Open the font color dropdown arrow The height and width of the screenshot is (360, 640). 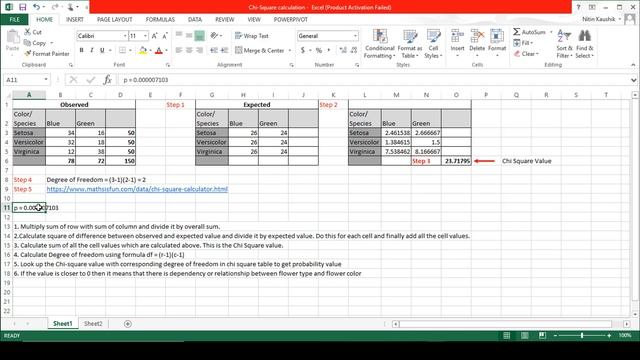point(167,50)
